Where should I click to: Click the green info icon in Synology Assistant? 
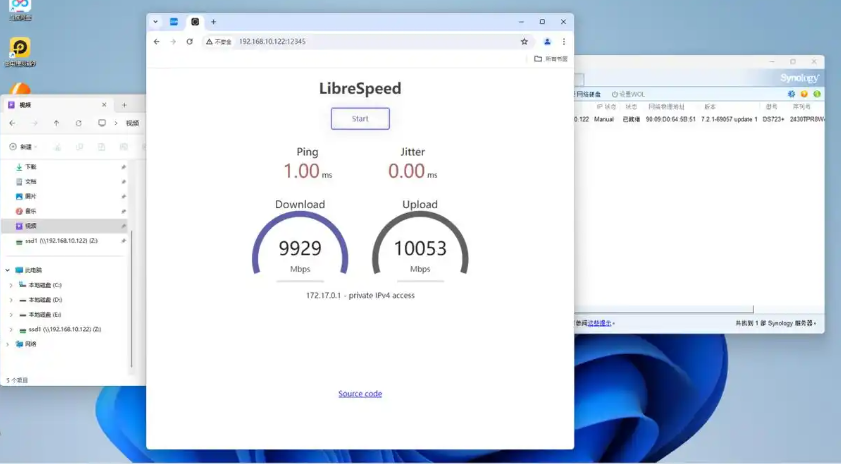[x=817, y=94]
